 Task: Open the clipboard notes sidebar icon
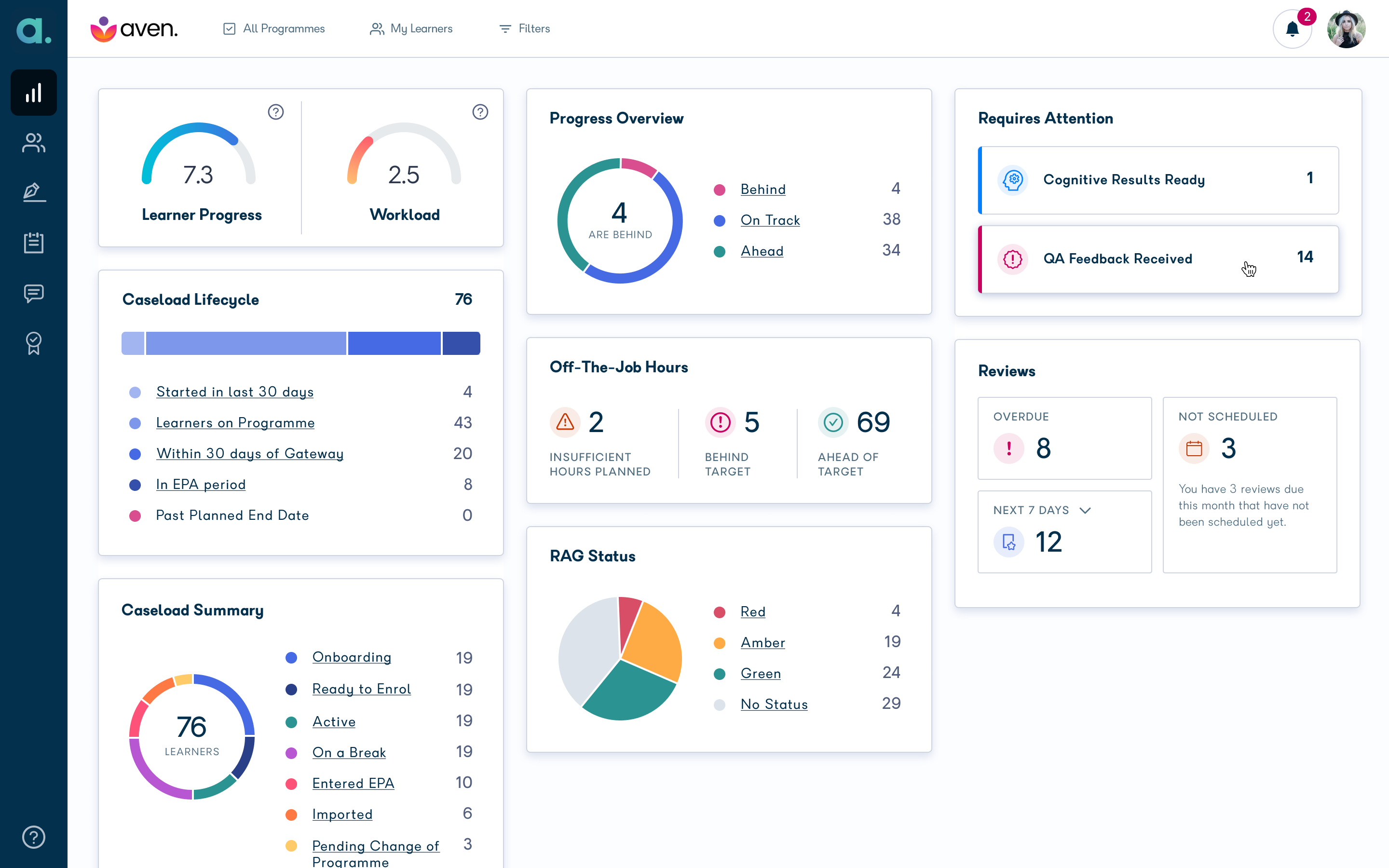(x=33, y=243)
